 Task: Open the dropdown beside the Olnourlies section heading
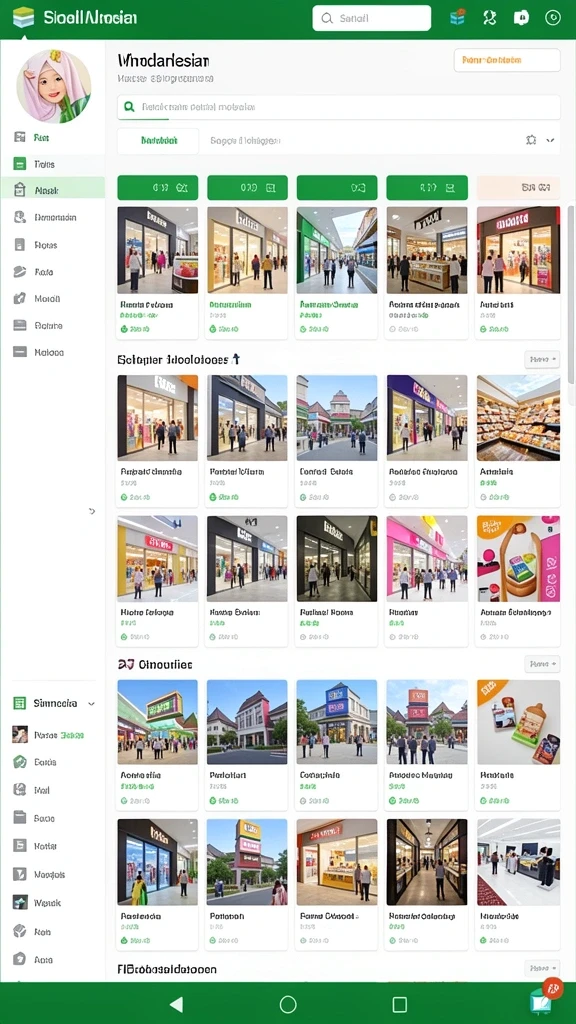(542, 664)
